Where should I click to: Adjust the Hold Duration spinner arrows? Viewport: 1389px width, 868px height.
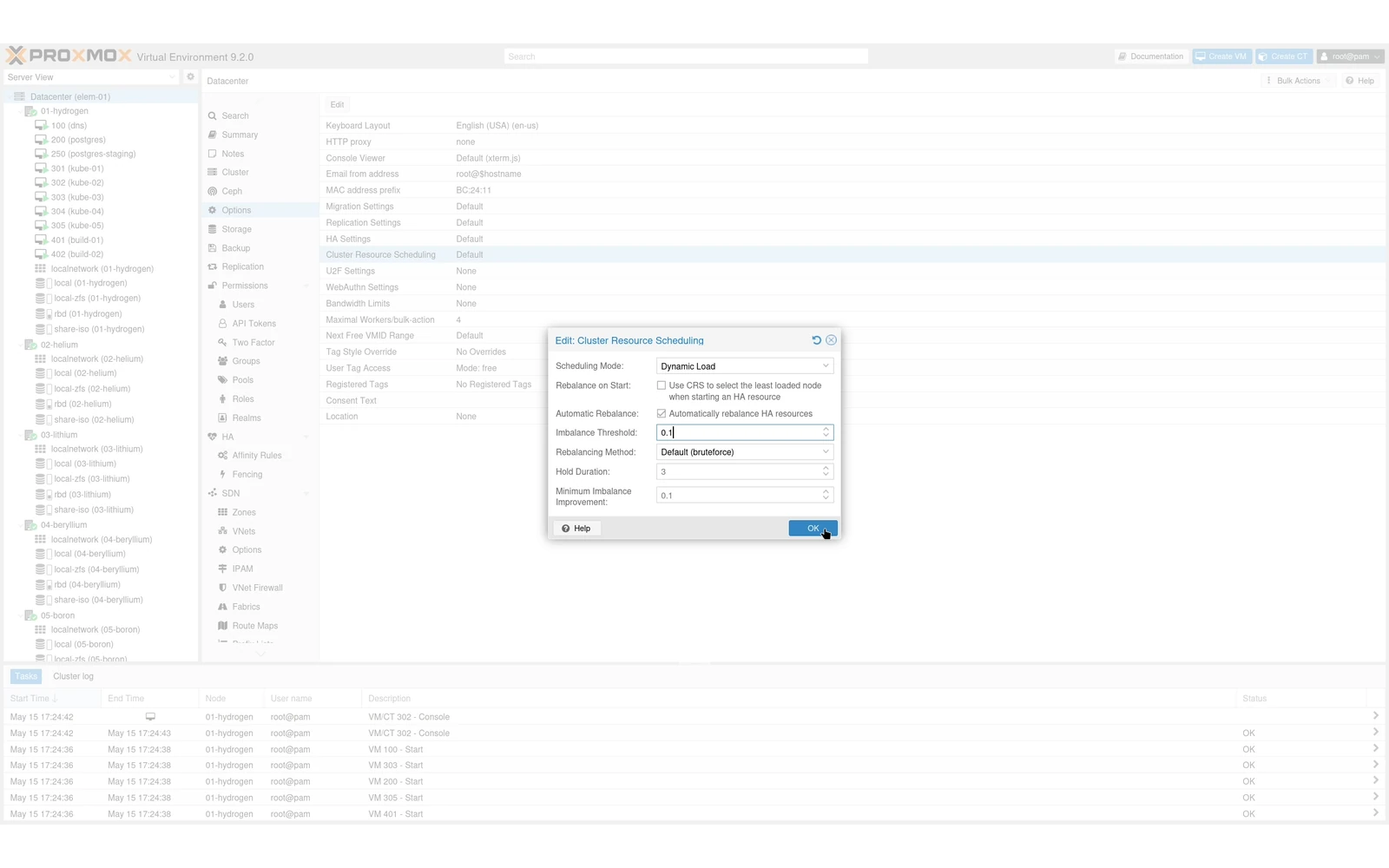click(x=826, y=471)
